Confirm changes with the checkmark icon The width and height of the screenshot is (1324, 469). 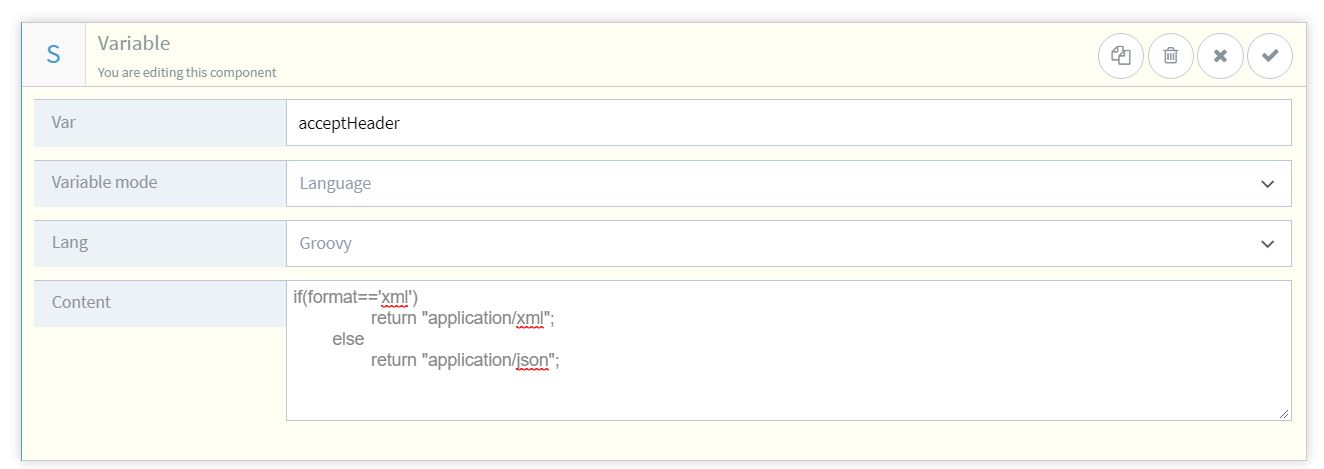tap(1269, 56)
